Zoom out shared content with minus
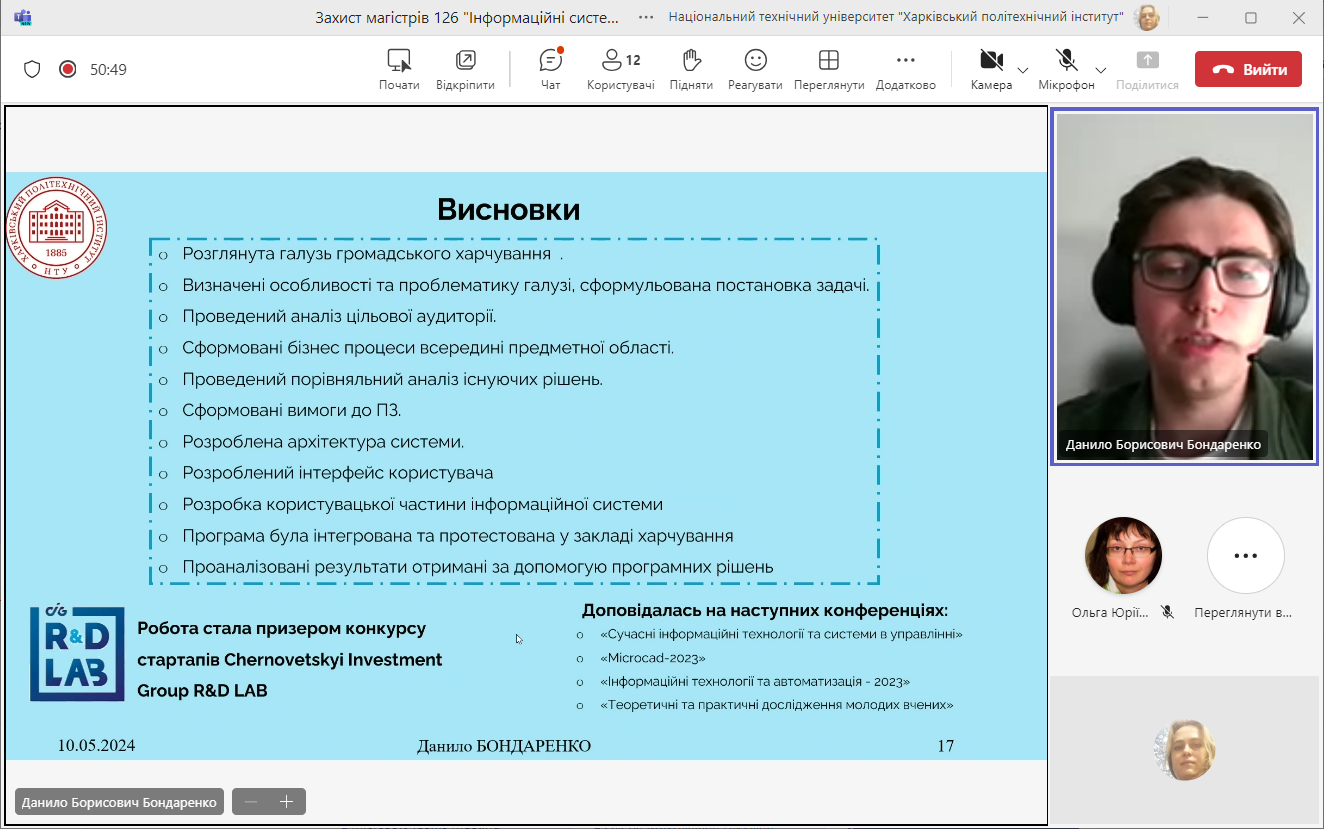Image resolution: width=1324 pixels, height=829 pixels. (x=251, y=802)
